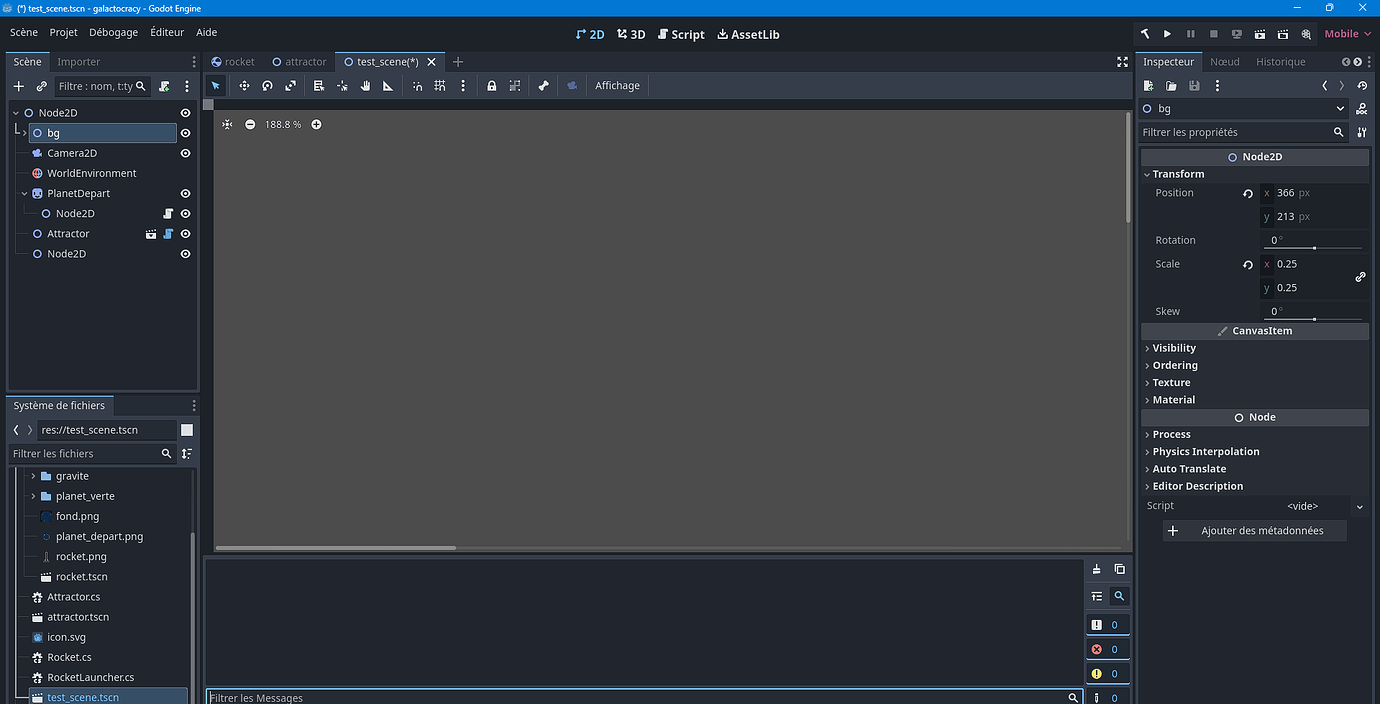Run the current scene clapperboard icon
Image resolution: width=1380 pixels, height=704 pixels.
(x=1260, y=34)
